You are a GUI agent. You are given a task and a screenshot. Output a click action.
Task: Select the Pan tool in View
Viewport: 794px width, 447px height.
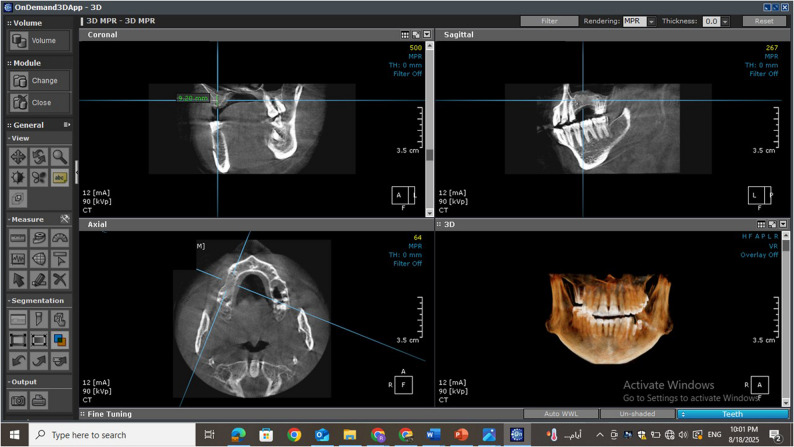tap(18, 157)
